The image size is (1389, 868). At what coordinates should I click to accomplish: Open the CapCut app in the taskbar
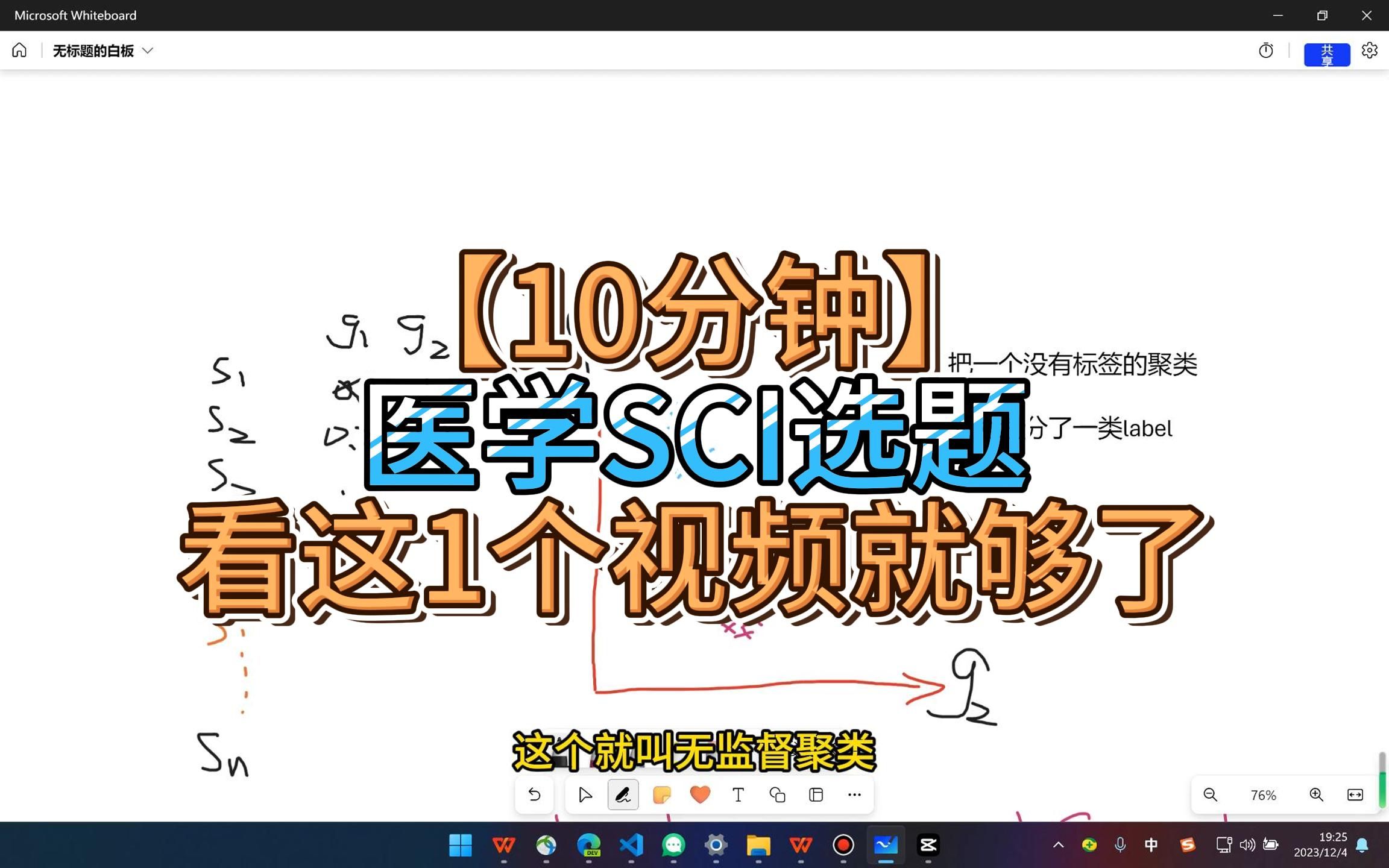tap(928, 845)
